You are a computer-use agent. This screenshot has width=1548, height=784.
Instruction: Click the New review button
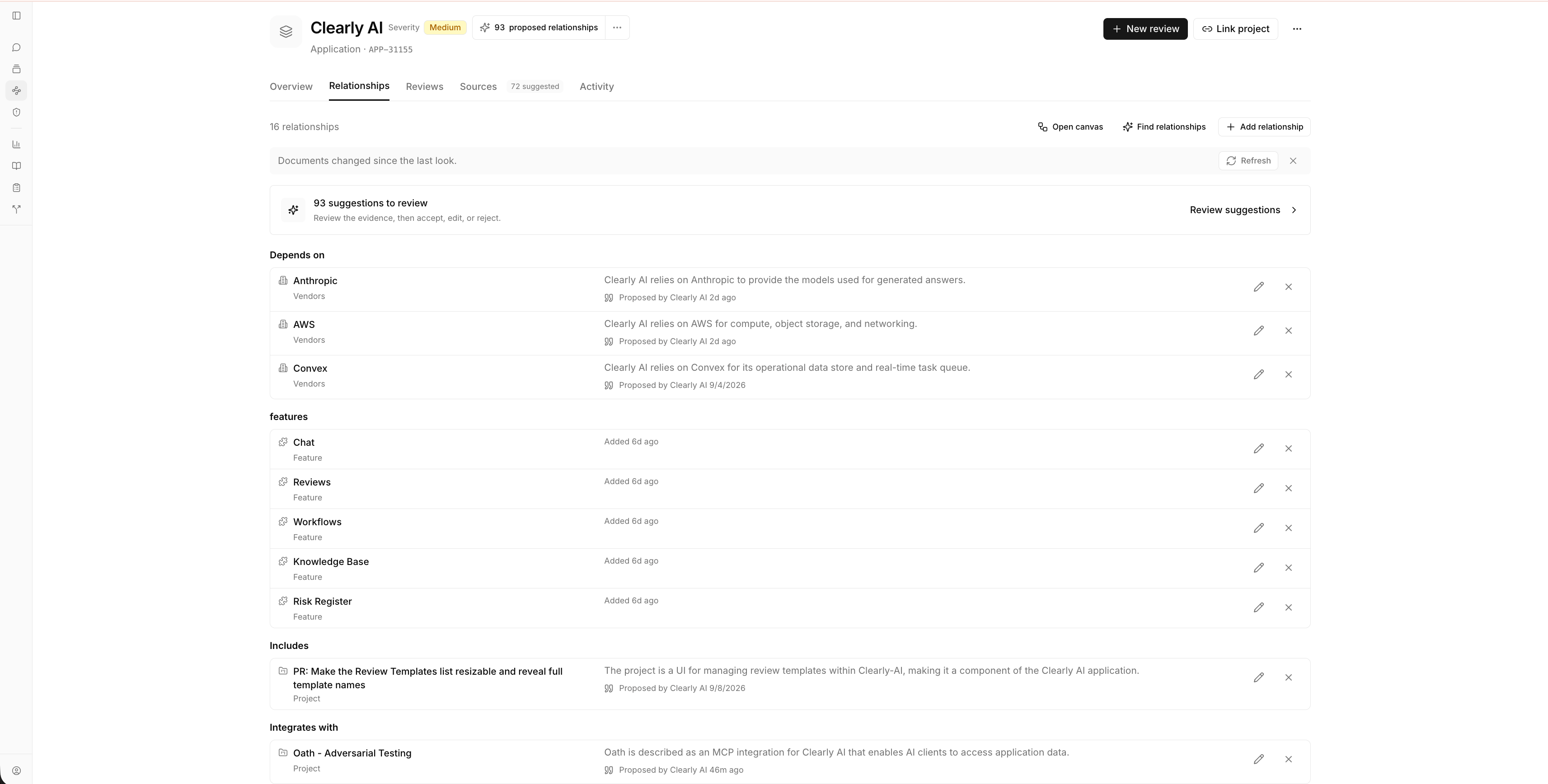coord(1145,29)
